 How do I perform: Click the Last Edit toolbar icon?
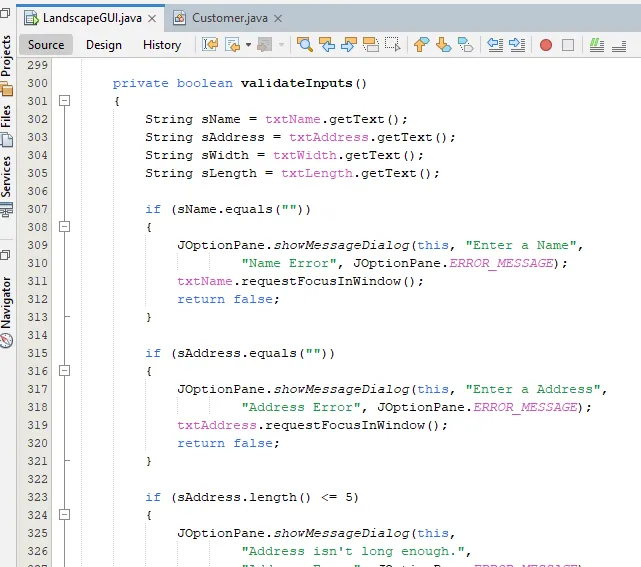pos(210,45)
